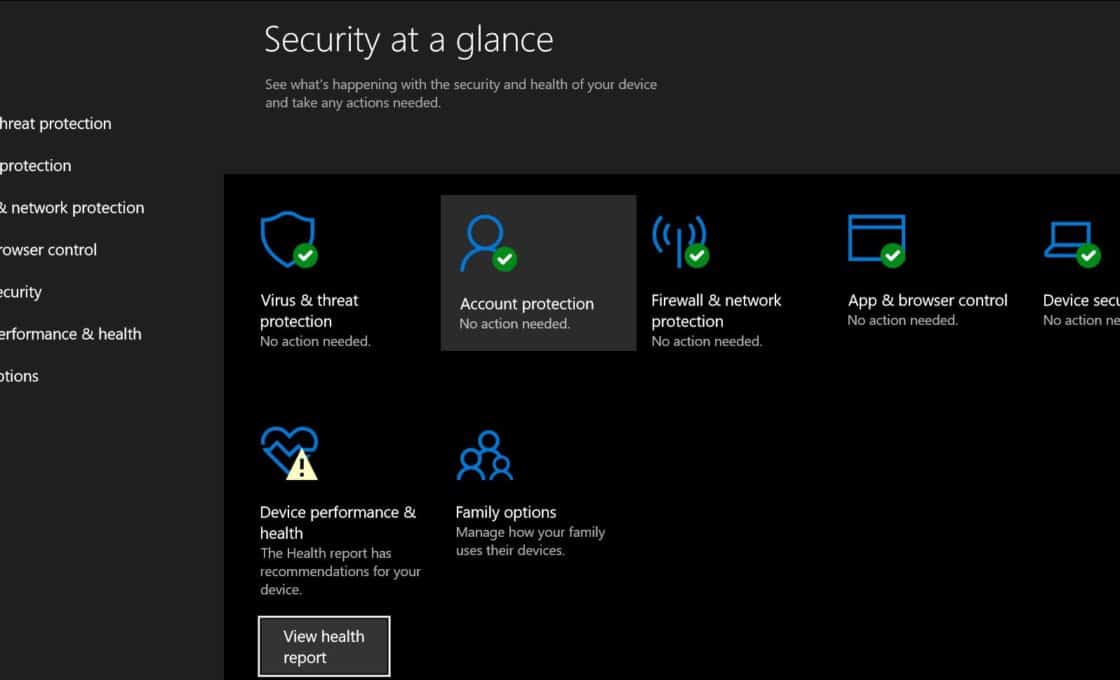Open browser control from the left navigation
The width and height of the screenshot is (1120, 680).
tap(48, 250)
